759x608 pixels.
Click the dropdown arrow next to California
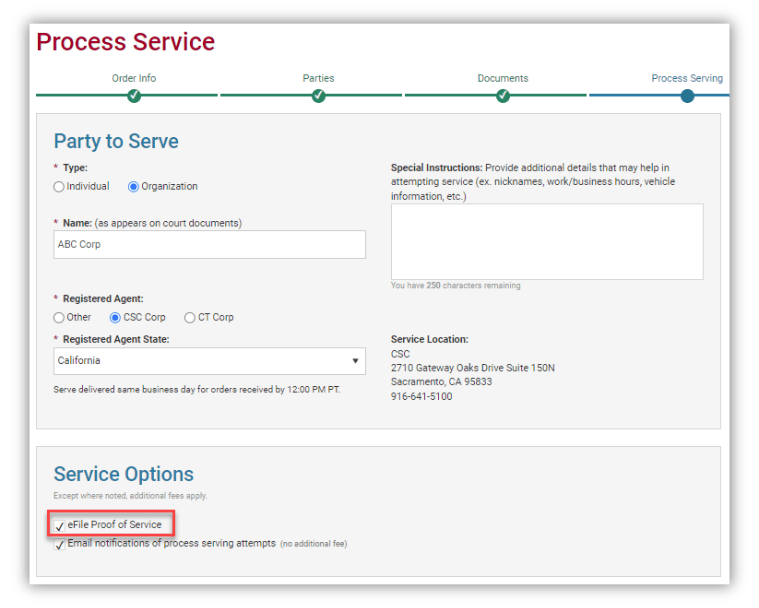[355, 361]
